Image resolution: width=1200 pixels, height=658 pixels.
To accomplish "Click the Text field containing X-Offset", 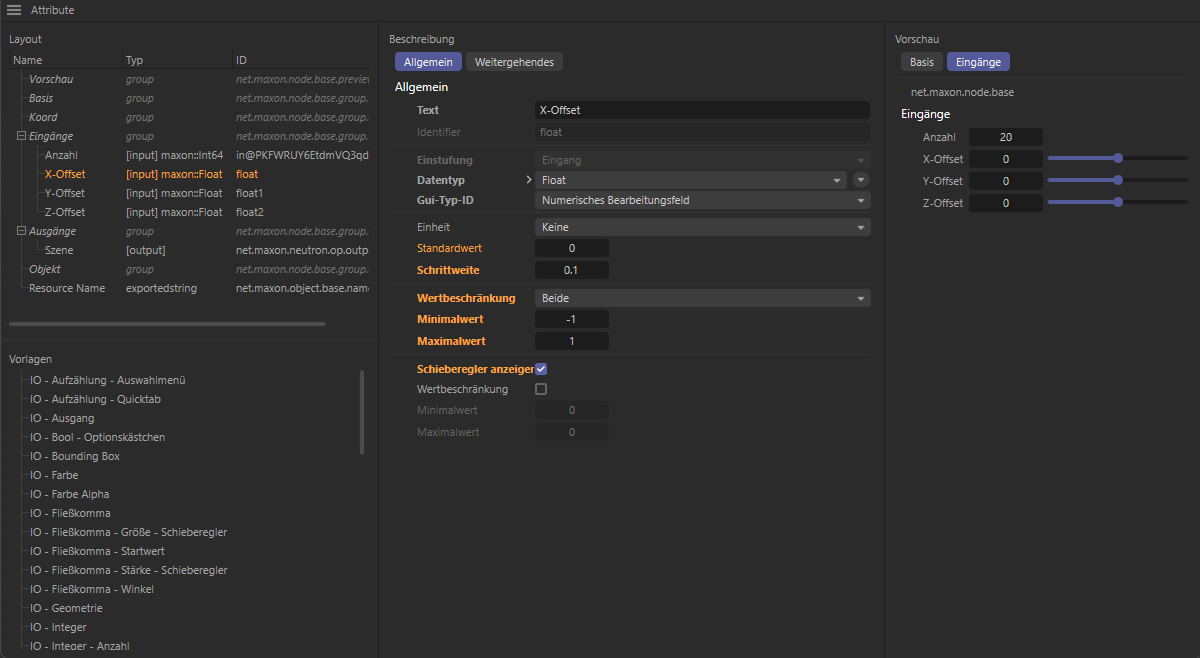I will coord(702,110).
